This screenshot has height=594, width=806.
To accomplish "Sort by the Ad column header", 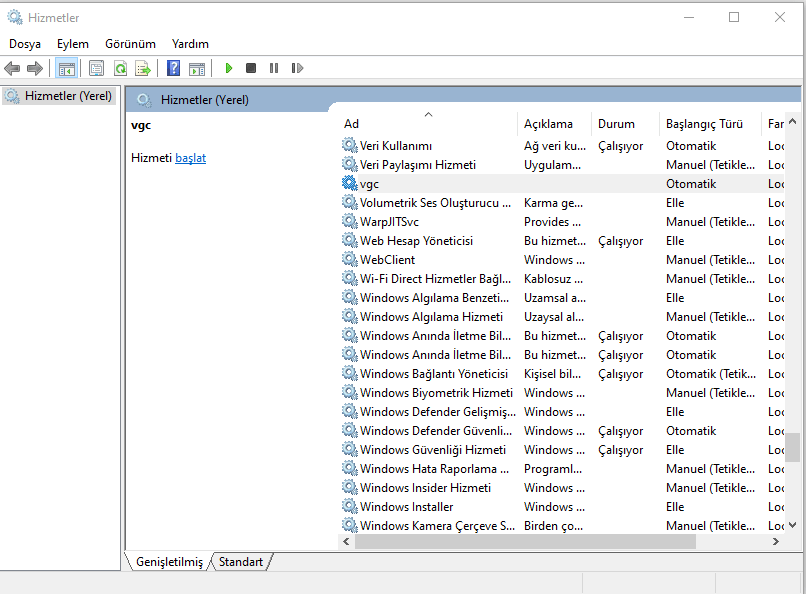I will pos(429,123).
